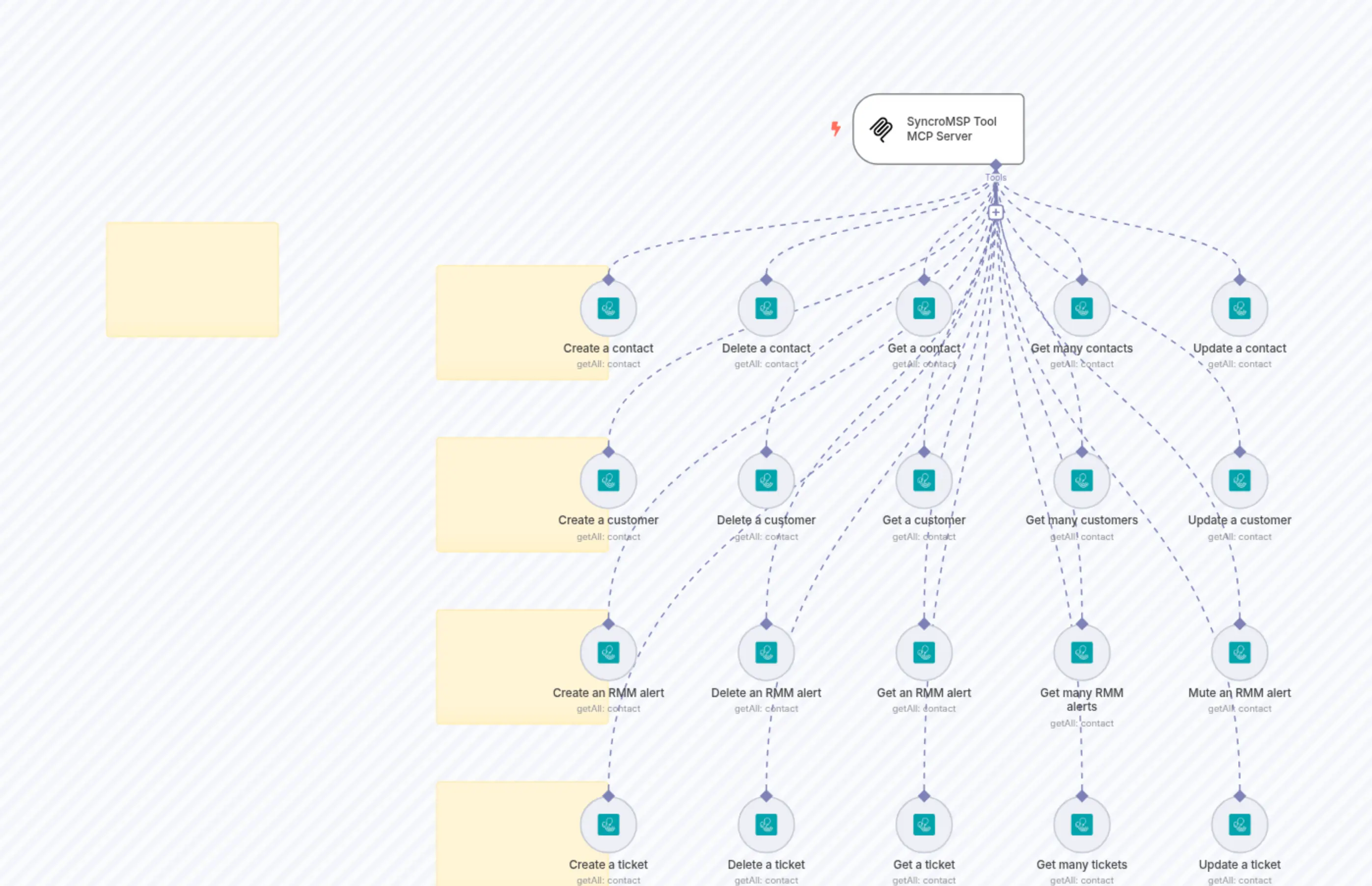Open the Mute an RMM alert tool icon
This screenshot has height=886, width=1372.
point(1239,652)
